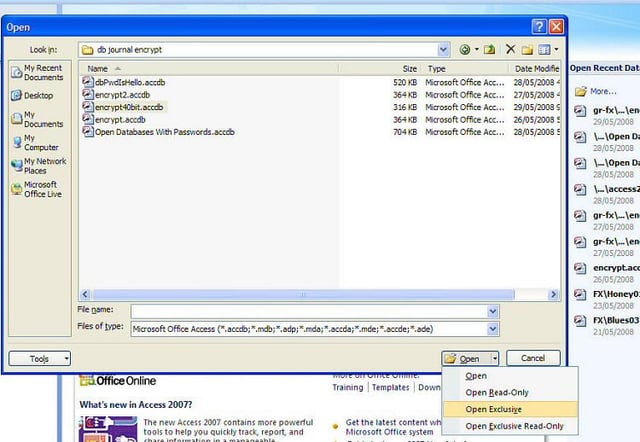Click the Office Online logo
640x442 pixels.
point(118,381)
